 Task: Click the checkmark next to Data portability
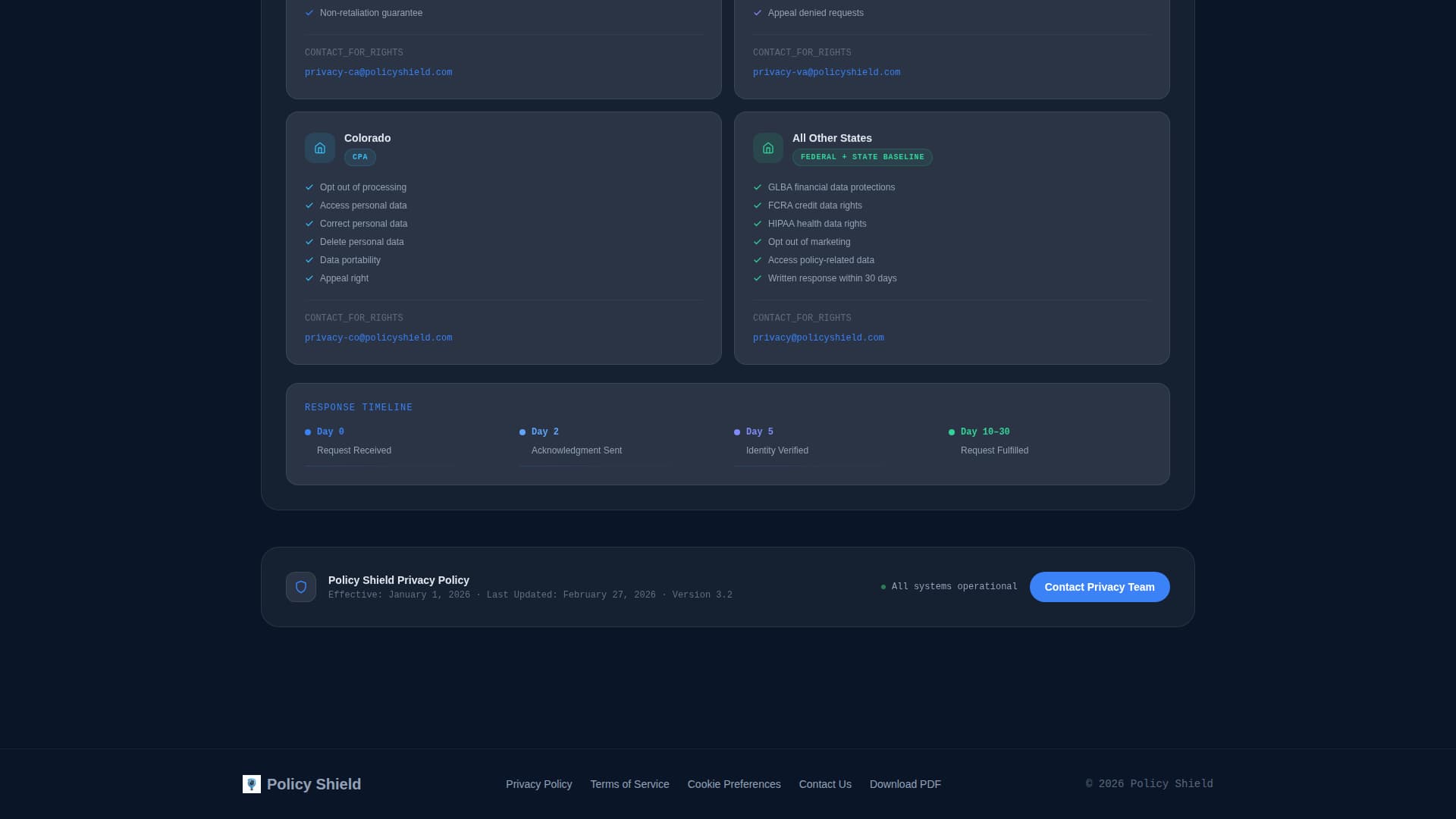[309, 260]
